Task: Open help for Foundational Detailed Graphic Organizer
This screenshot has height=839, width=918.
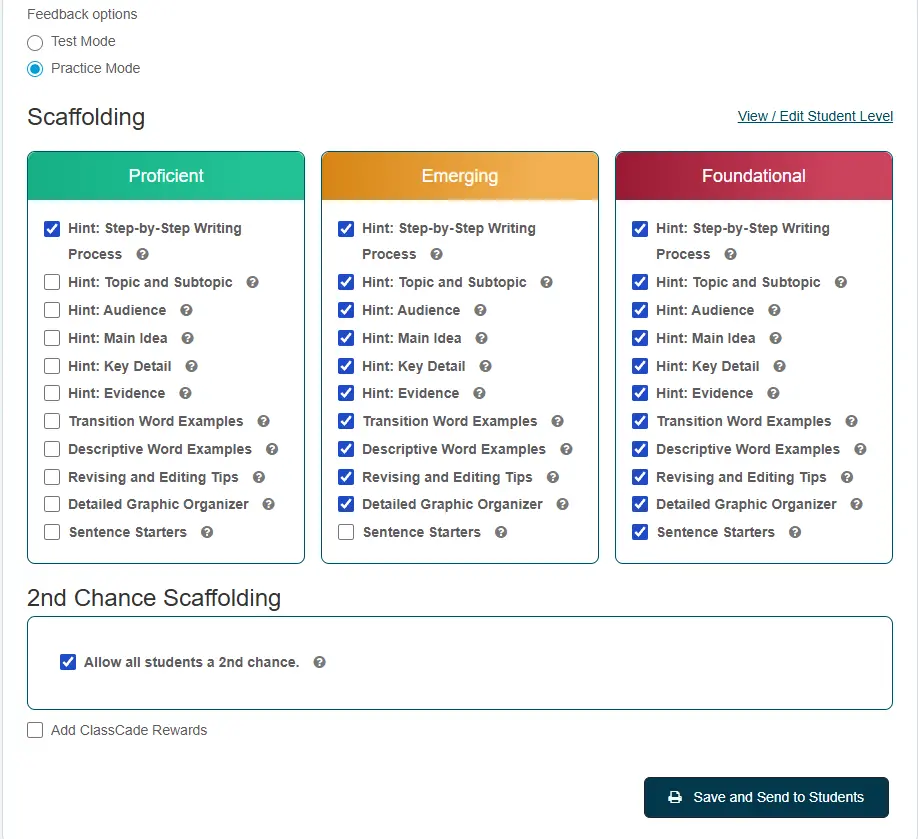Action: [857, 504]
